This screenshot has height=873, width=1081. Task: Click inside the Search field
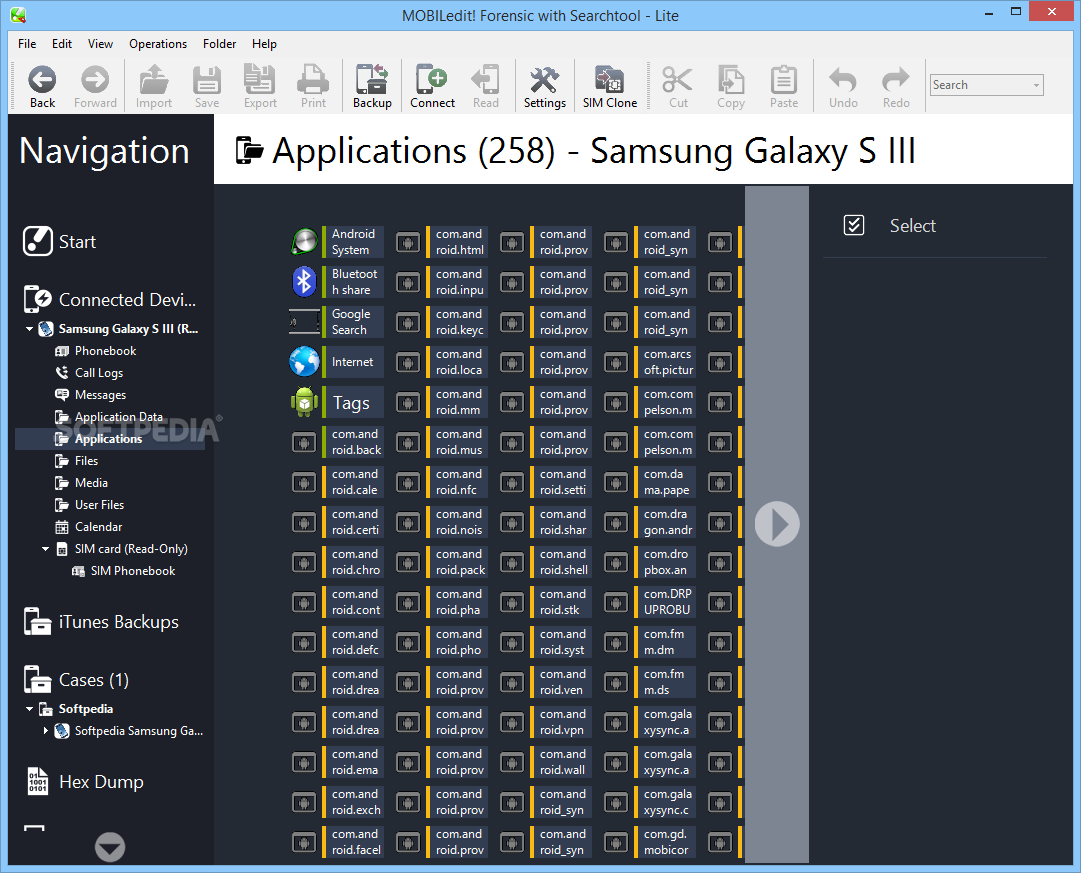tap(979, 85)
